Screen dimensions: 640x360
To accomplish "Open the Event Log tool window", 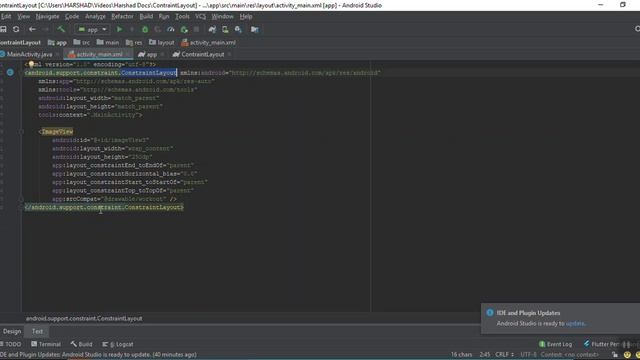I will point(556,344).
